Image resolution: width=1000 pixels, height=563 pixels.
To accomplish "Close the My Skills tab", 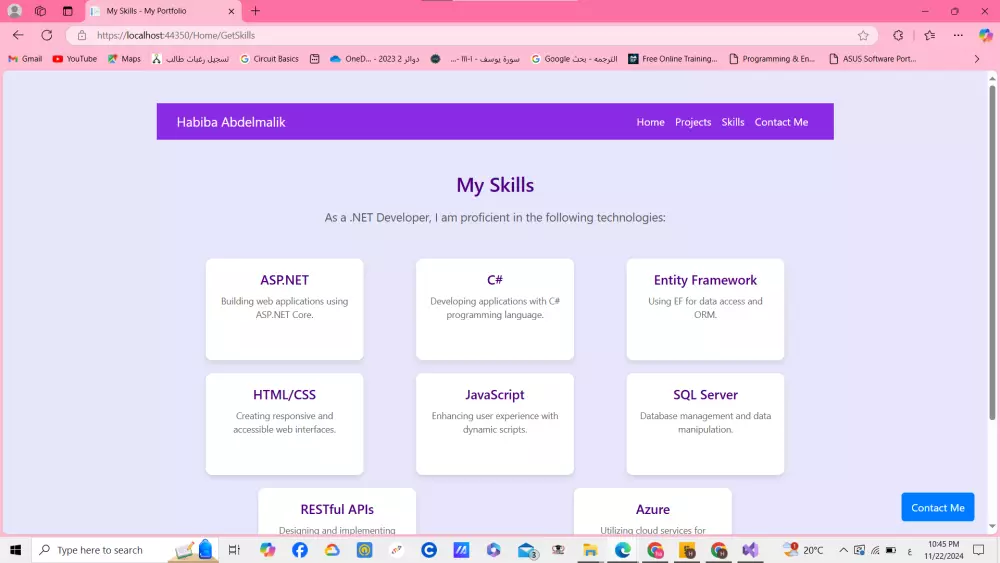I will (231, 11).
